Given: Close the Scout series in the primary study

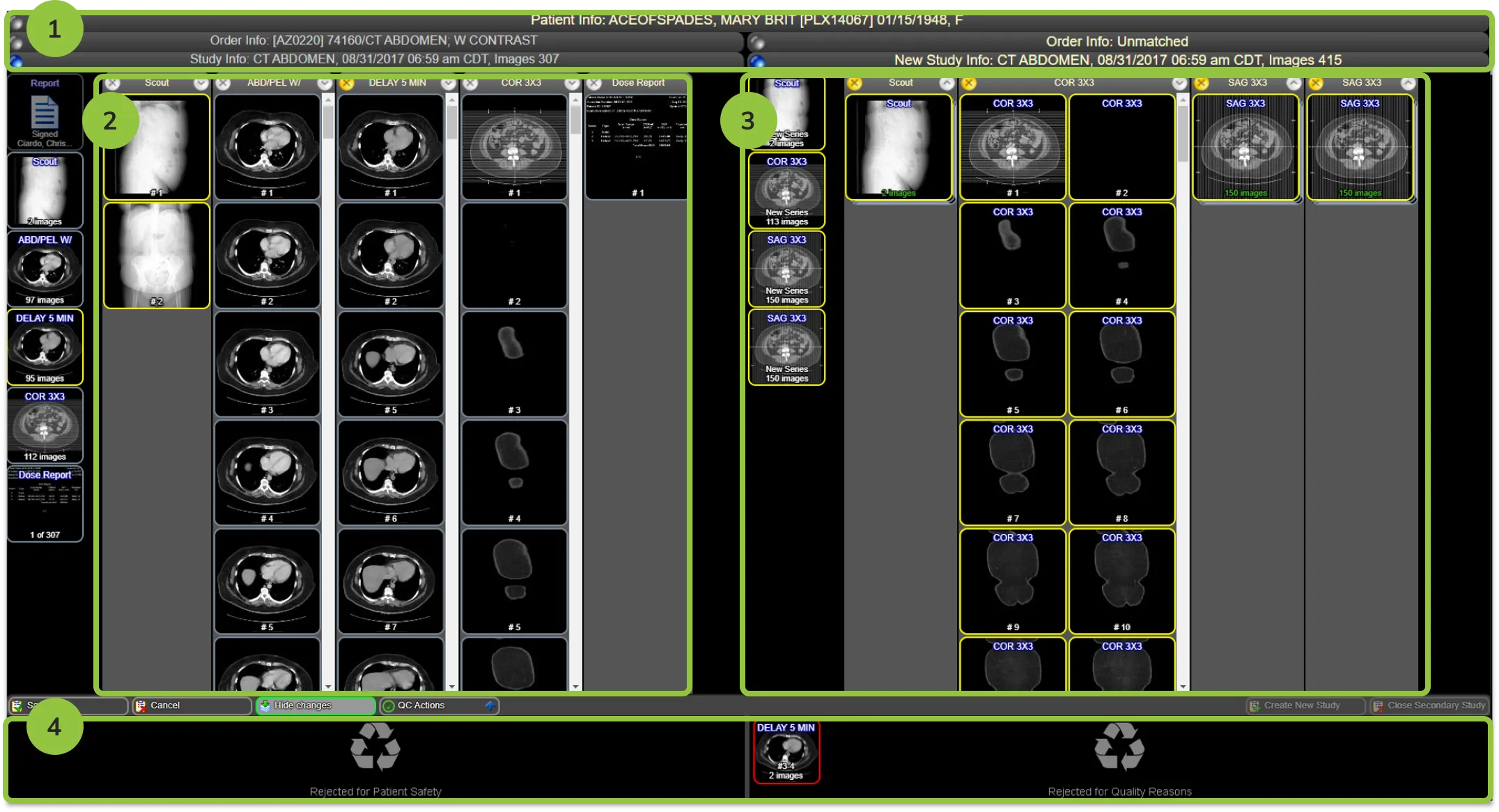Looking at the screenshot, I should click(x=113, y=84).
